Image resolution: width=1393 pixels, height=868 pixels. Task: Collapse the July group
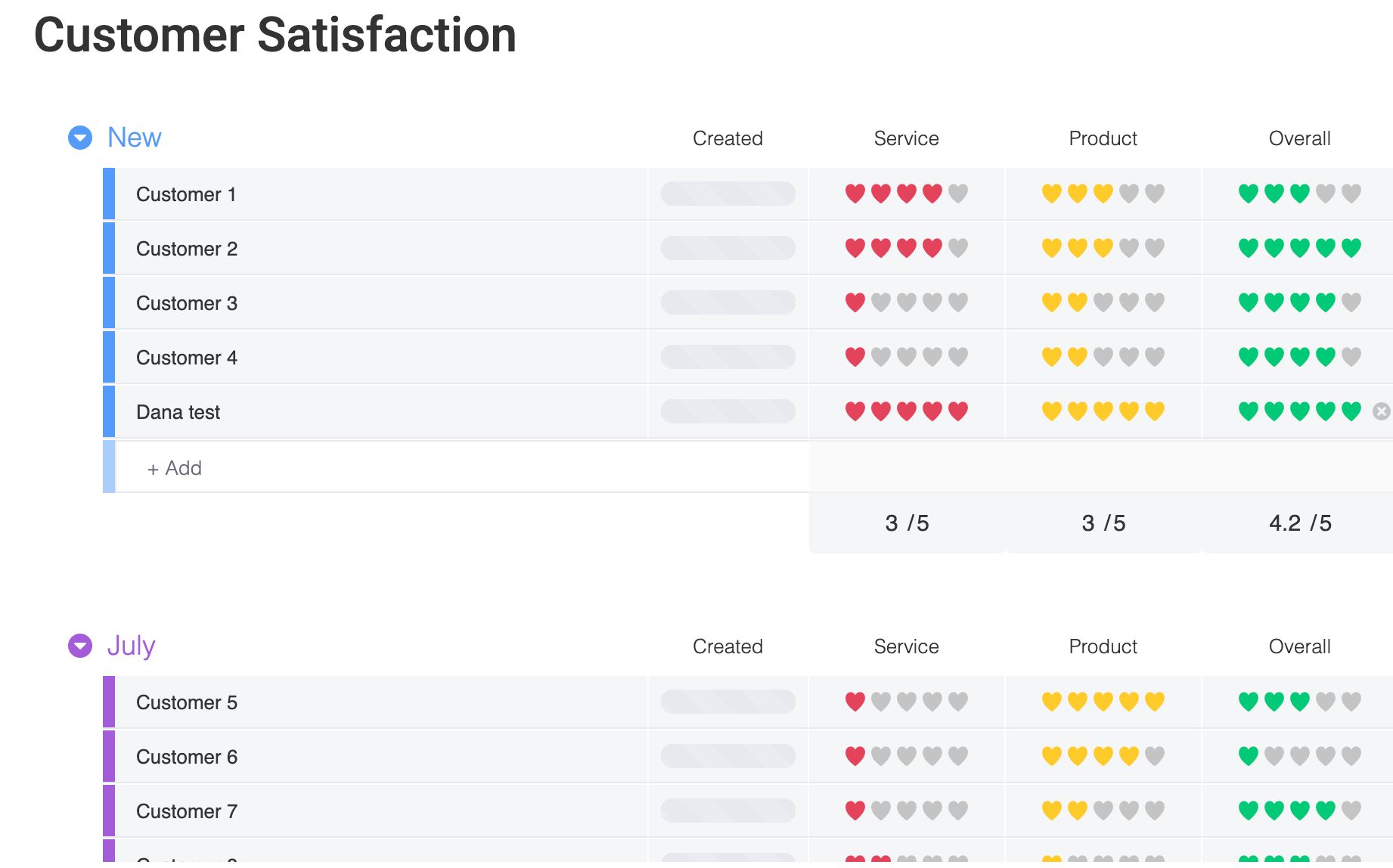pos(80,646)
